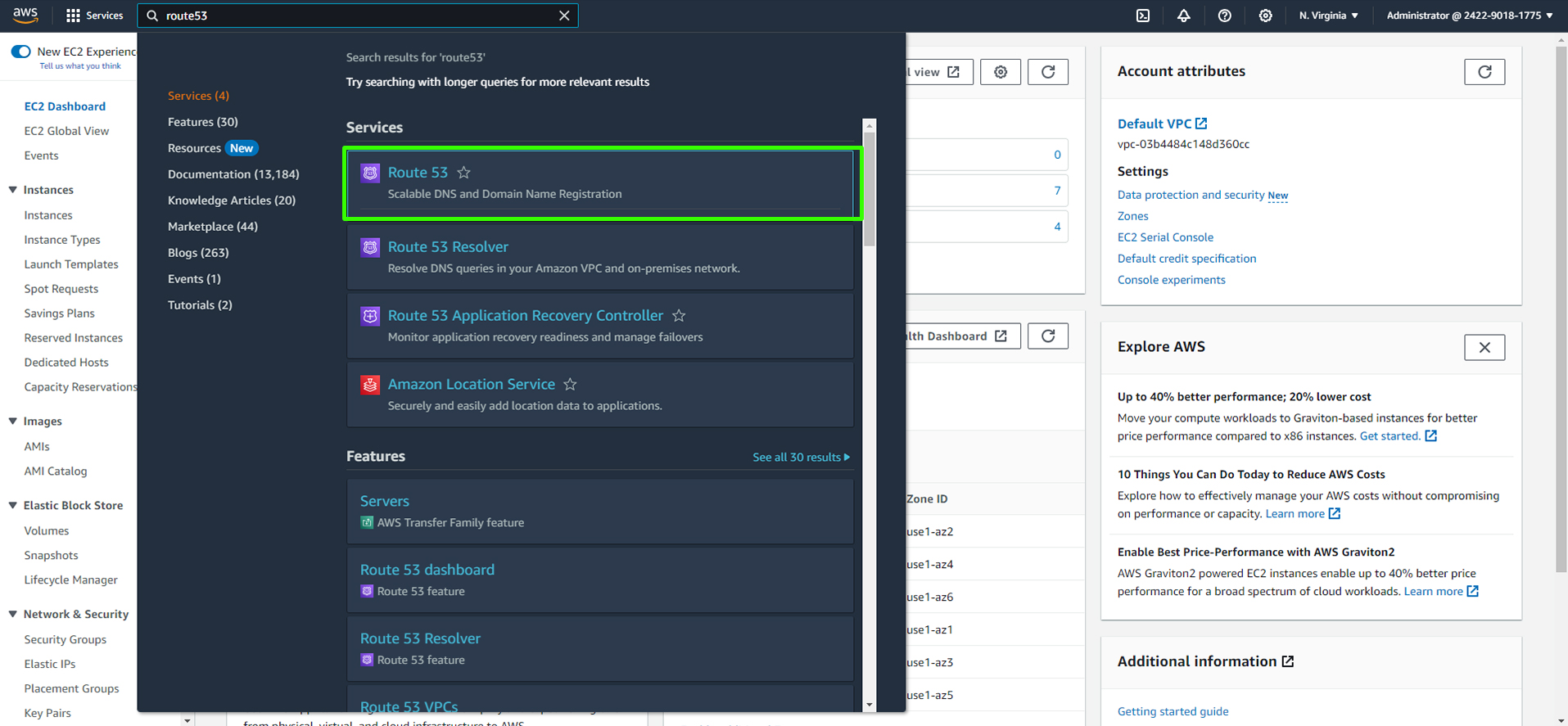Open EC2 Serial Console setting
1568x726 pixels.
[1165, 237]
